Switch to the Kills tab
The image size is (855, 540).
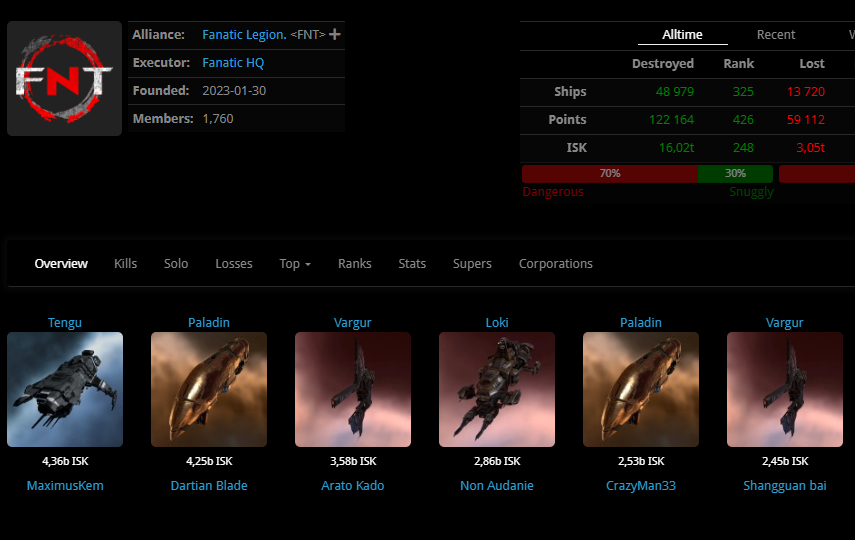[125, 264]
